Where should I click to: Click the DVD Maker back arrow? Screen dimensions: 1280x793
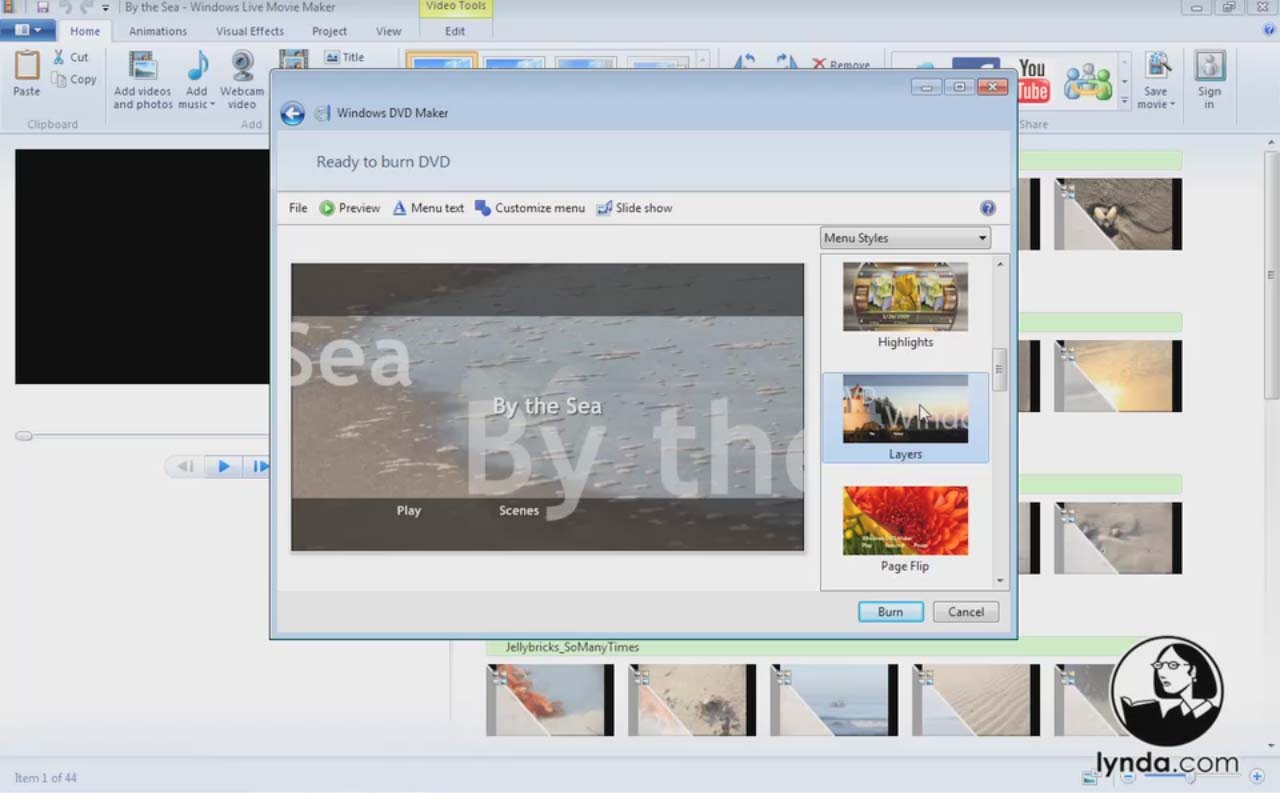pyautogui.click(x=292, y=113)
